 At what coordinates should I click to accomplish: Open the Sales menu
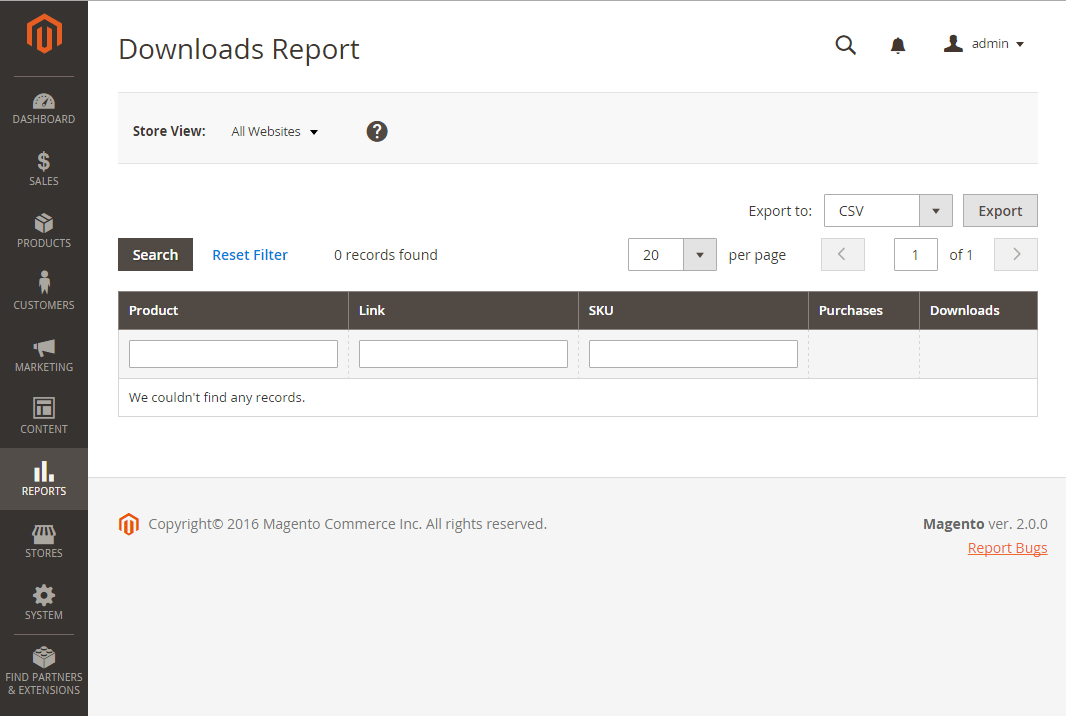[44, 170]
